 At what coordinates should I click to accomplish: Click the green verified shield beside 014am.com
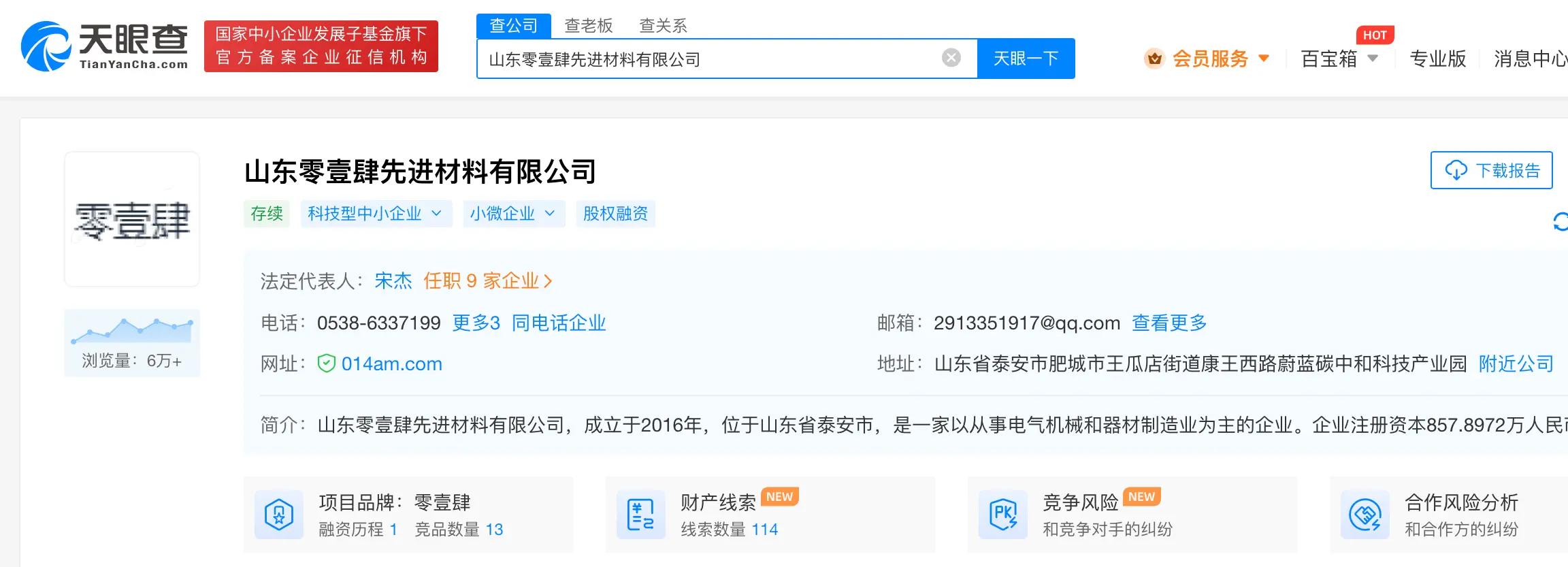point(327,363)
